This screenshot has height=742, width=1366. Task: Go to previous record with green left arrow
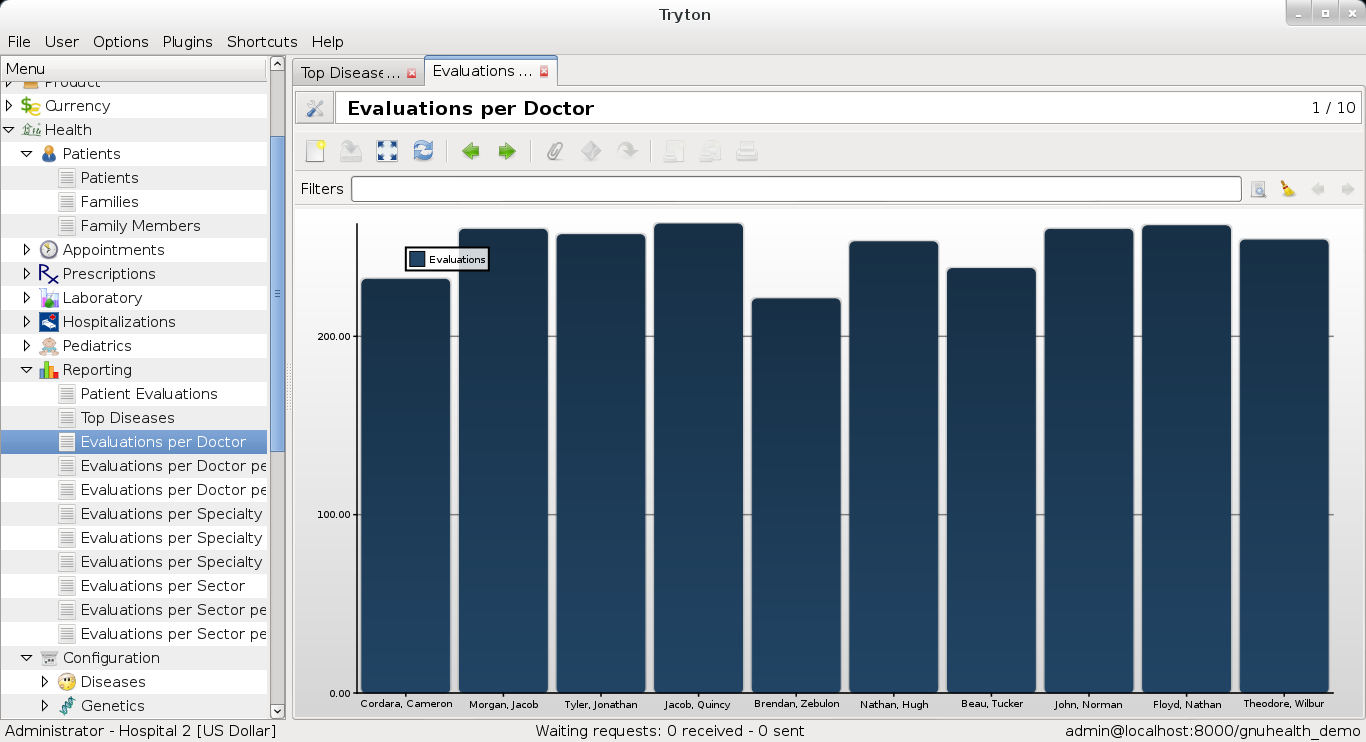coord(470,151)
